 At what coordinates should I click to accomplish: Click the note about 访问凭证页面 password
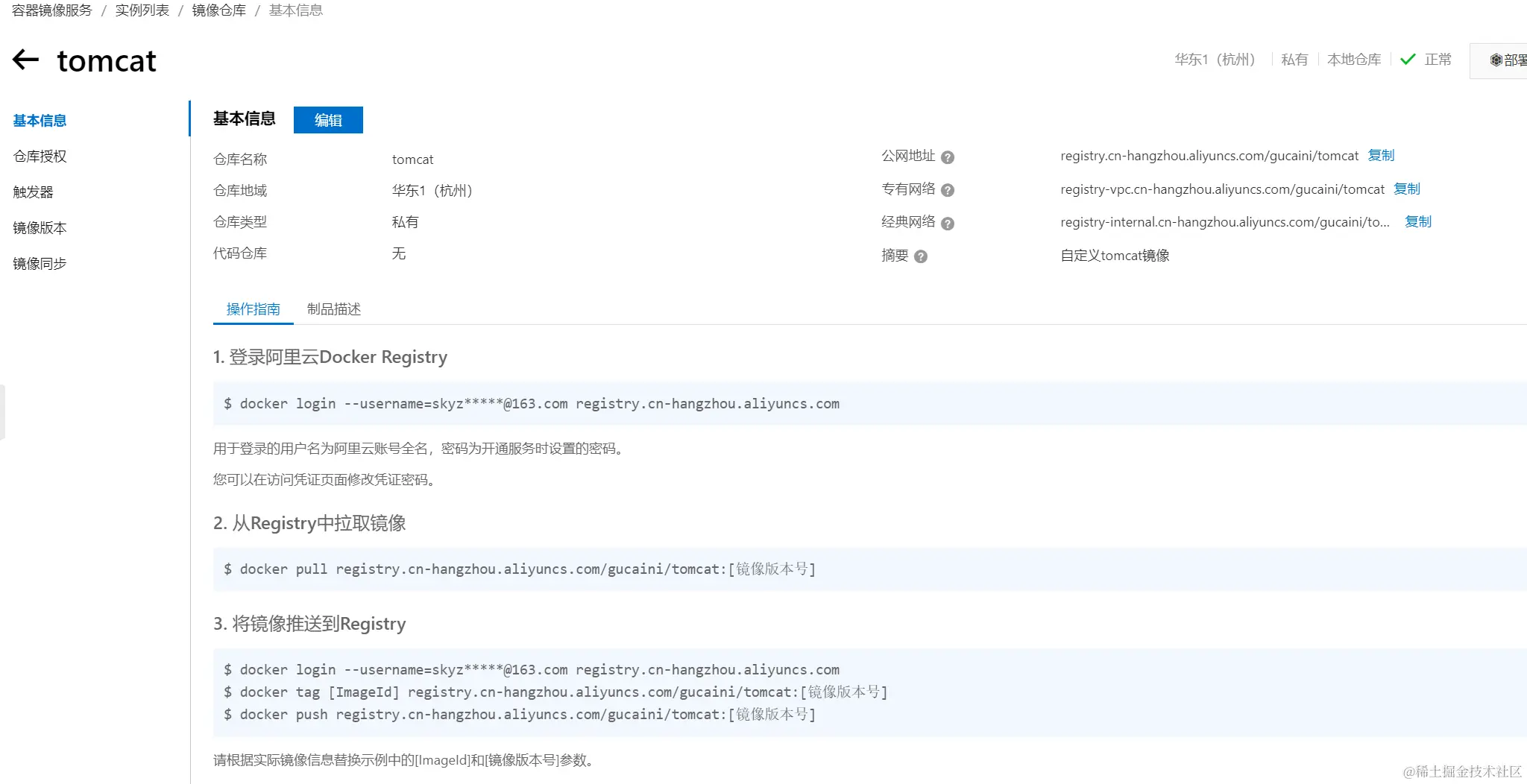pos(326,480)
